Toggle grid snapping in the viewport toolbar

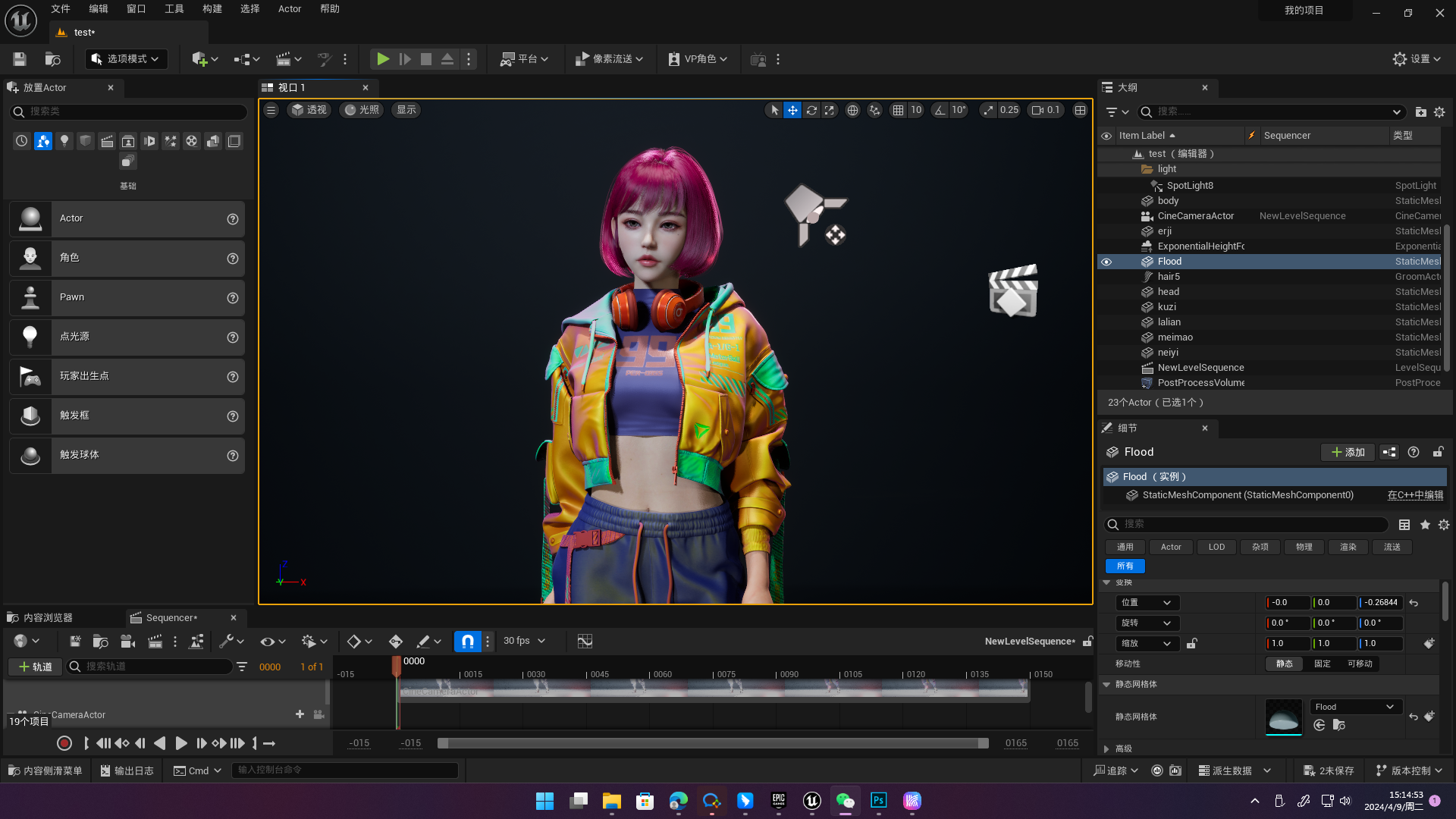pos(899,110)
